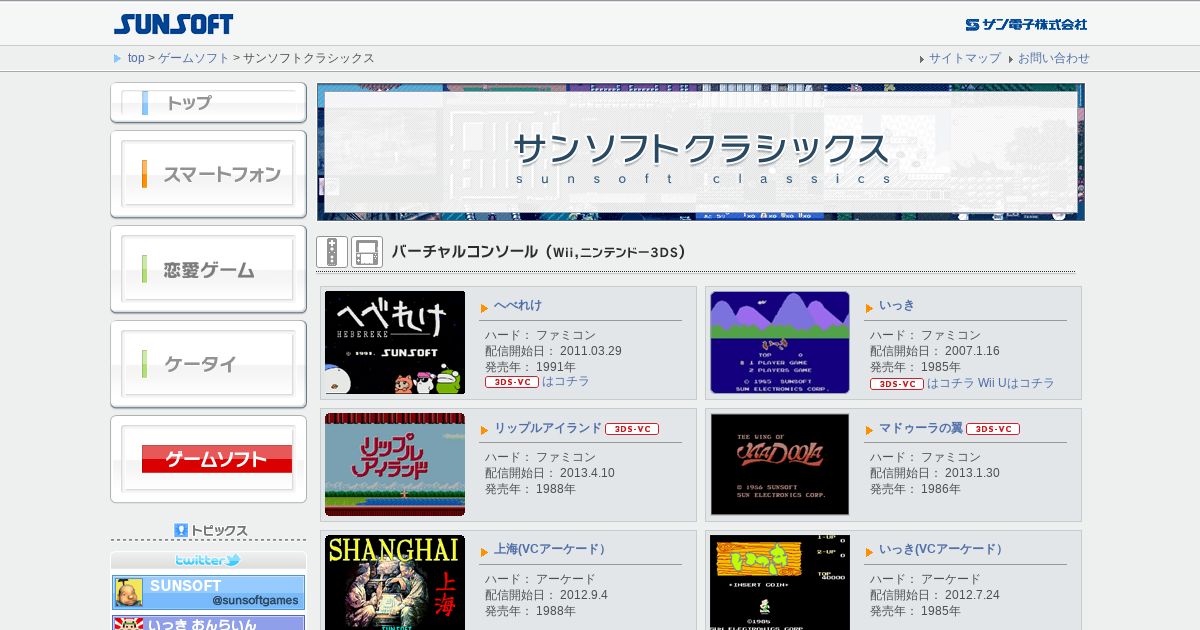This screenshot has width=1200, height=630.
Task: Click the SUNSOFT logo in the header
Action: tap(173, 24)
